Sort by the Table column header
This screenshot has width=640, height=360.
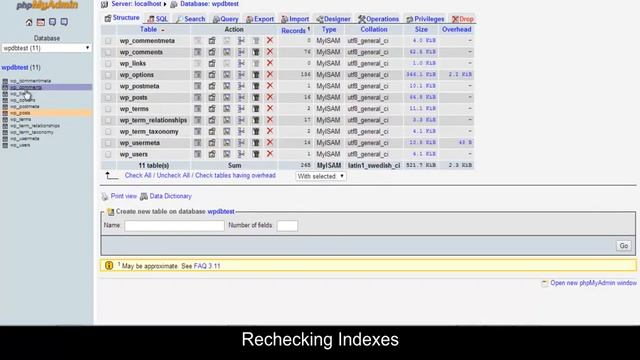click(x=149, y=29)
